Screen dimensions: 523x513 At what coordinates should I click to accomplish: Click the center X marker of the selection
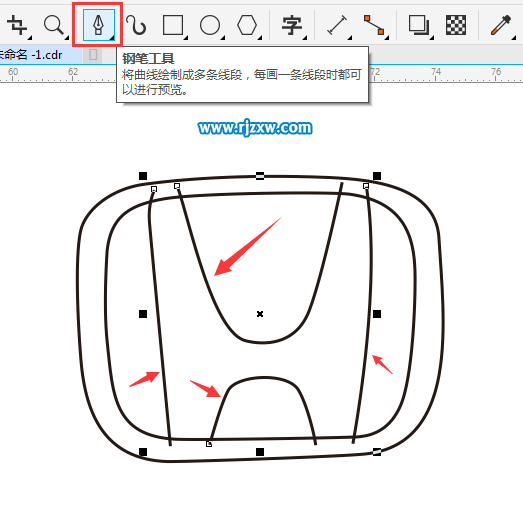260,314
